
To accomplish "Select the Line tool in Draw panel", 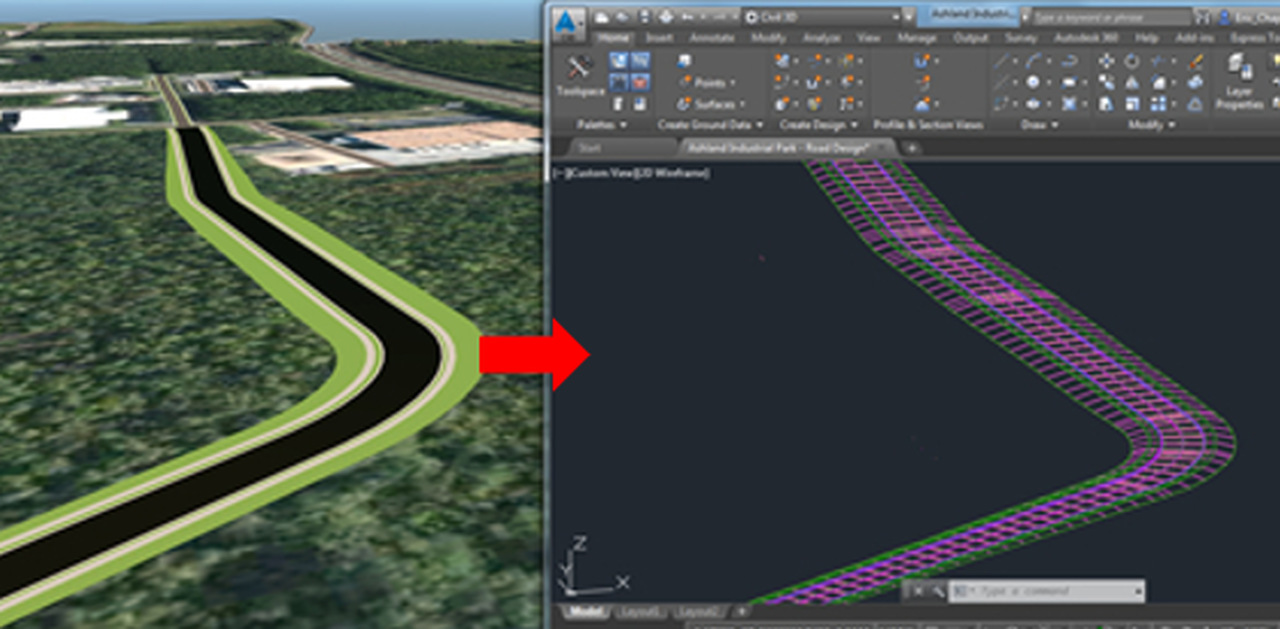I will pyautogui.click(x=1001, y=62).
